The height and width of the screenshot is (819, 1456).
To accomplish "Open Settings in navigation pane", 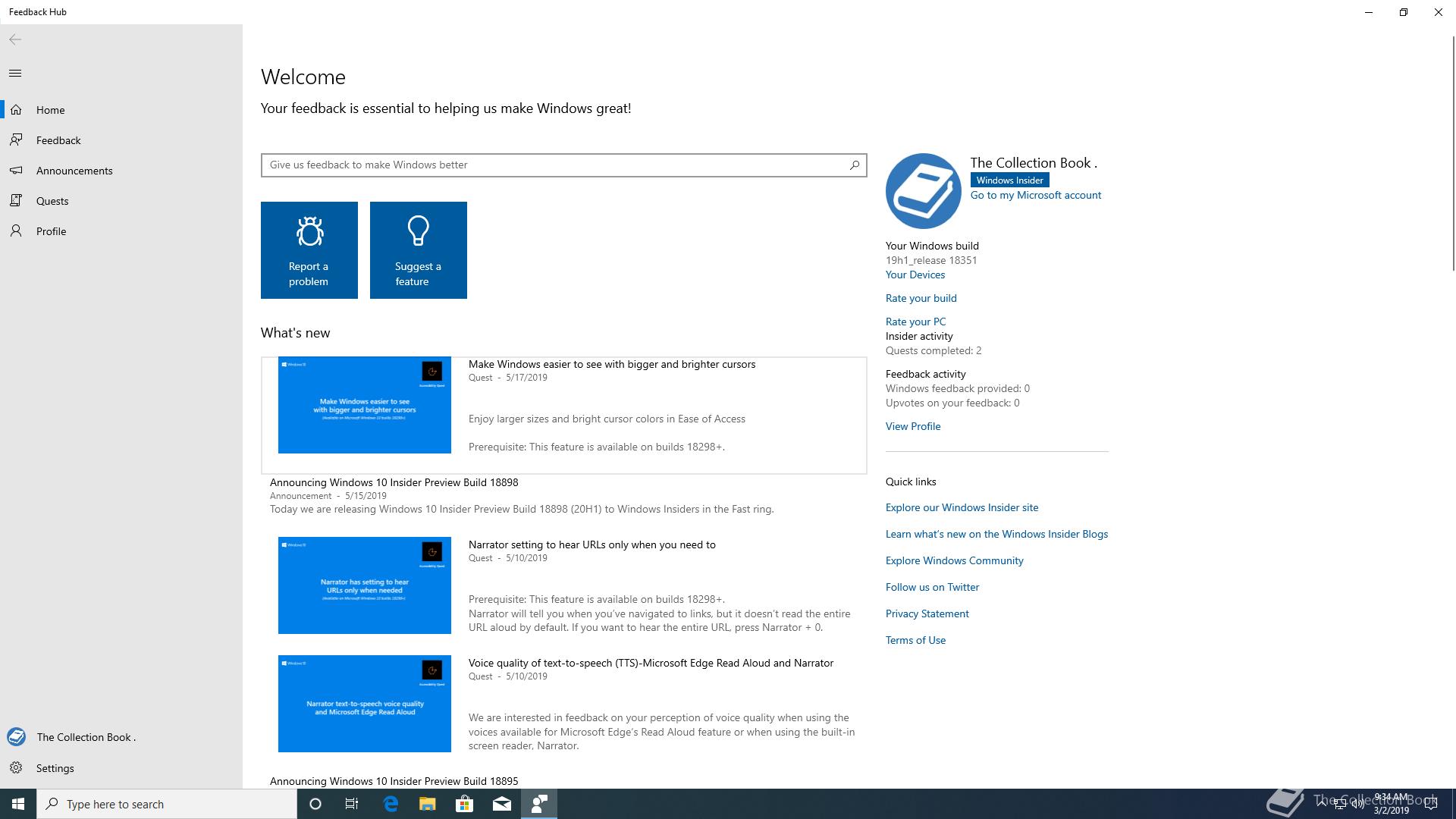I will (x=121, y=768).
